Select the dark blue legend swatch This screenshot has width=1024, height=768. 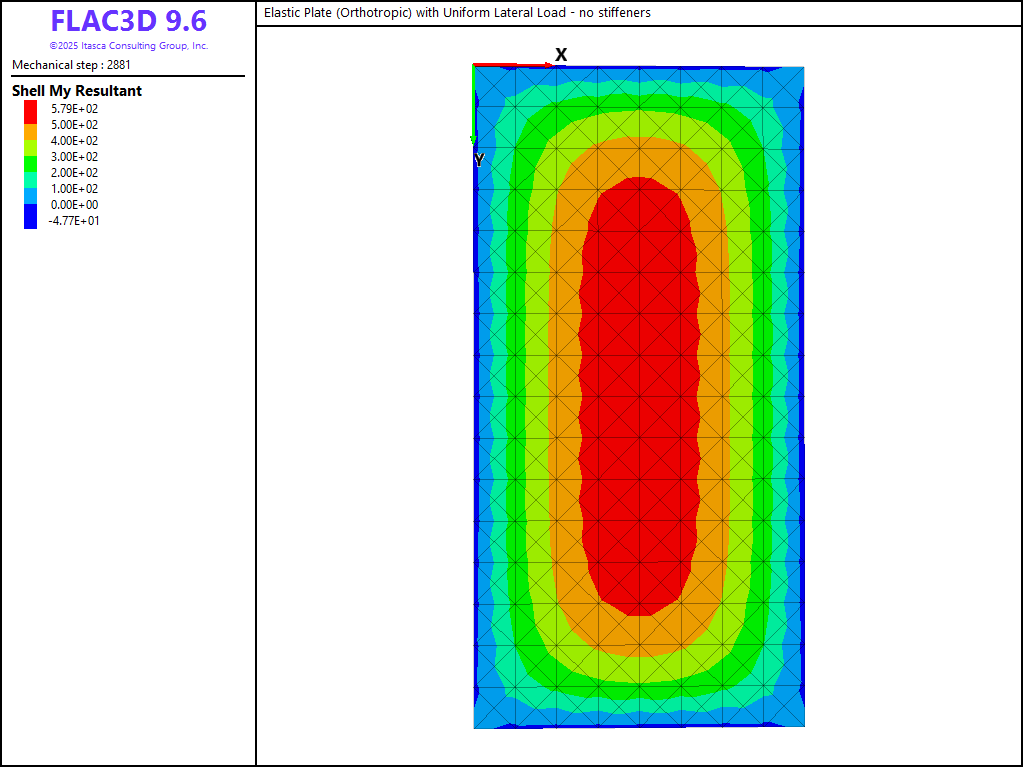tap(30, 216)
